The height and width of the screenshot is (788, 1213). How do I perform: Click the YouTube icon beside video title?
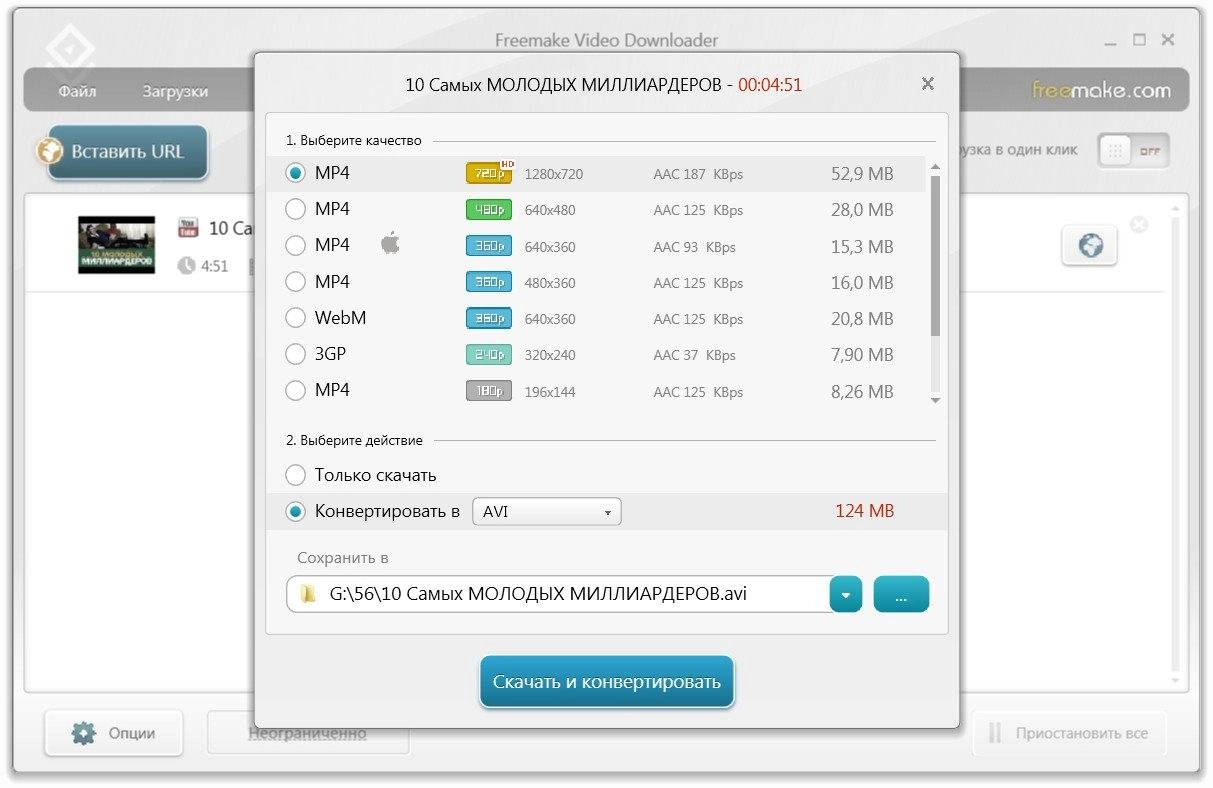coord(188,228)
